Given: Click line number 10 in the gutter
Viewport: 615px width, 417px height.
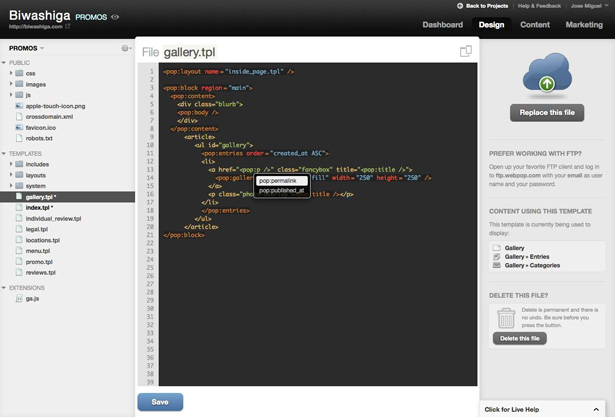Looking at the screenshot, I should pos(150,145).
